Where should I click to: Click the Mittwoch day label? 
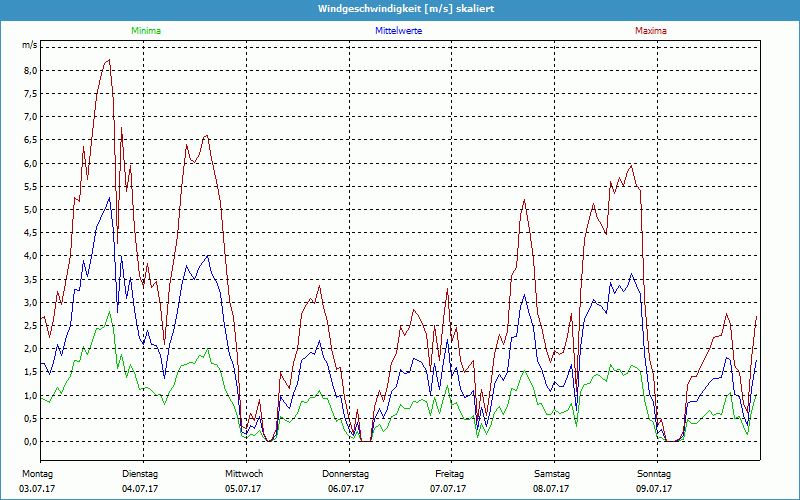click(x=244, y=474)
